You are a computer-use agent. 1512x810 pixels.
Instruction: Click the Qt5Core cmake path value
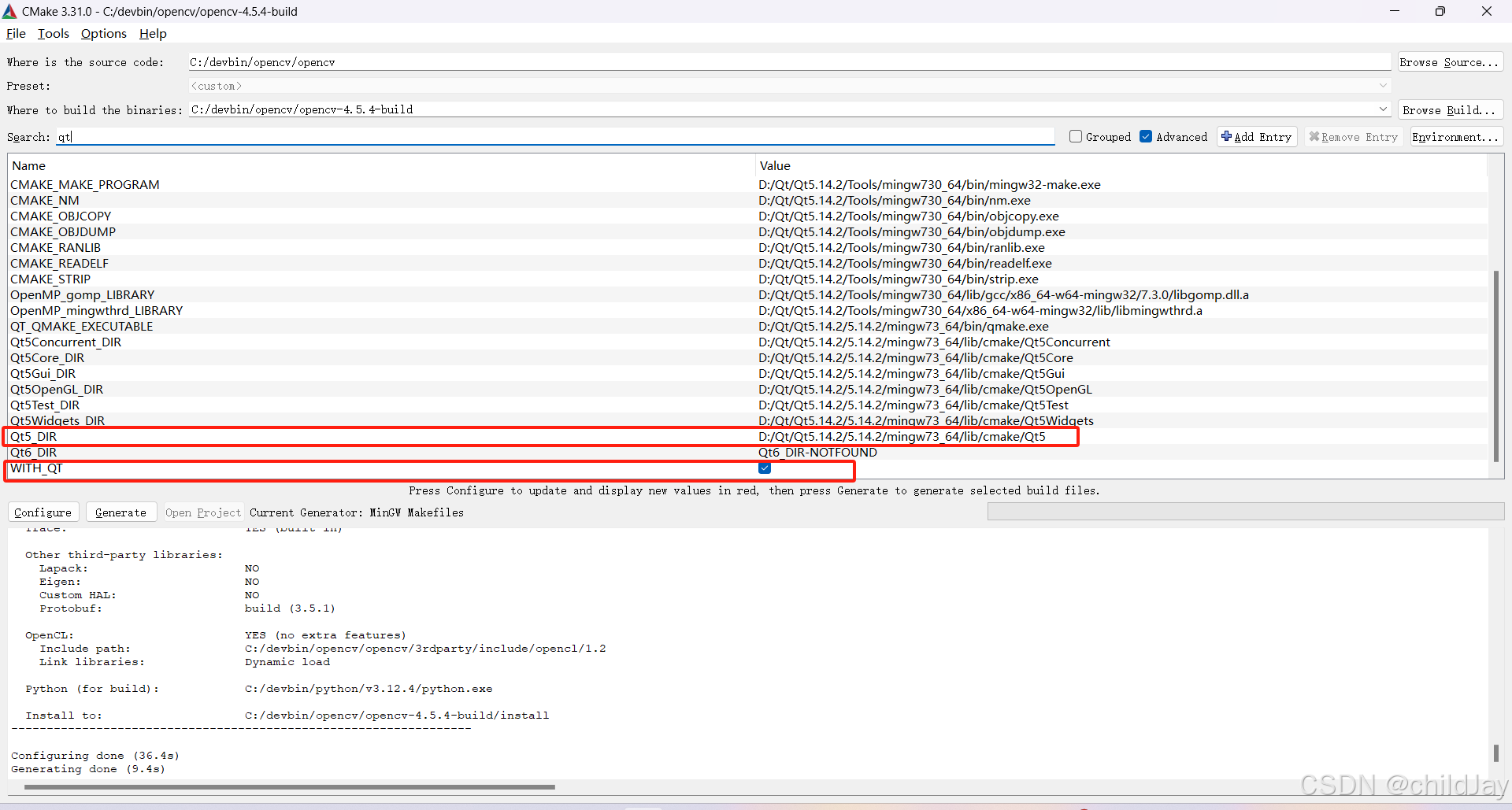pyautogui.click(x=916, y=358)
